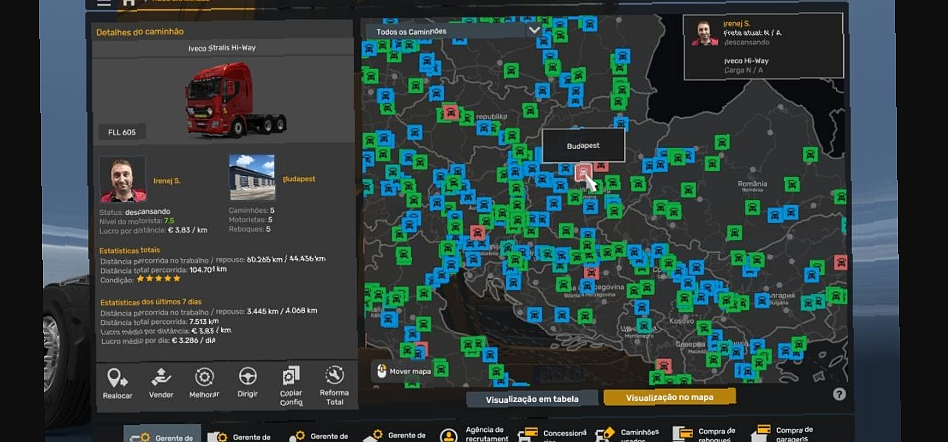Click the Compra de reboques icon

click(x=683, y=435)
